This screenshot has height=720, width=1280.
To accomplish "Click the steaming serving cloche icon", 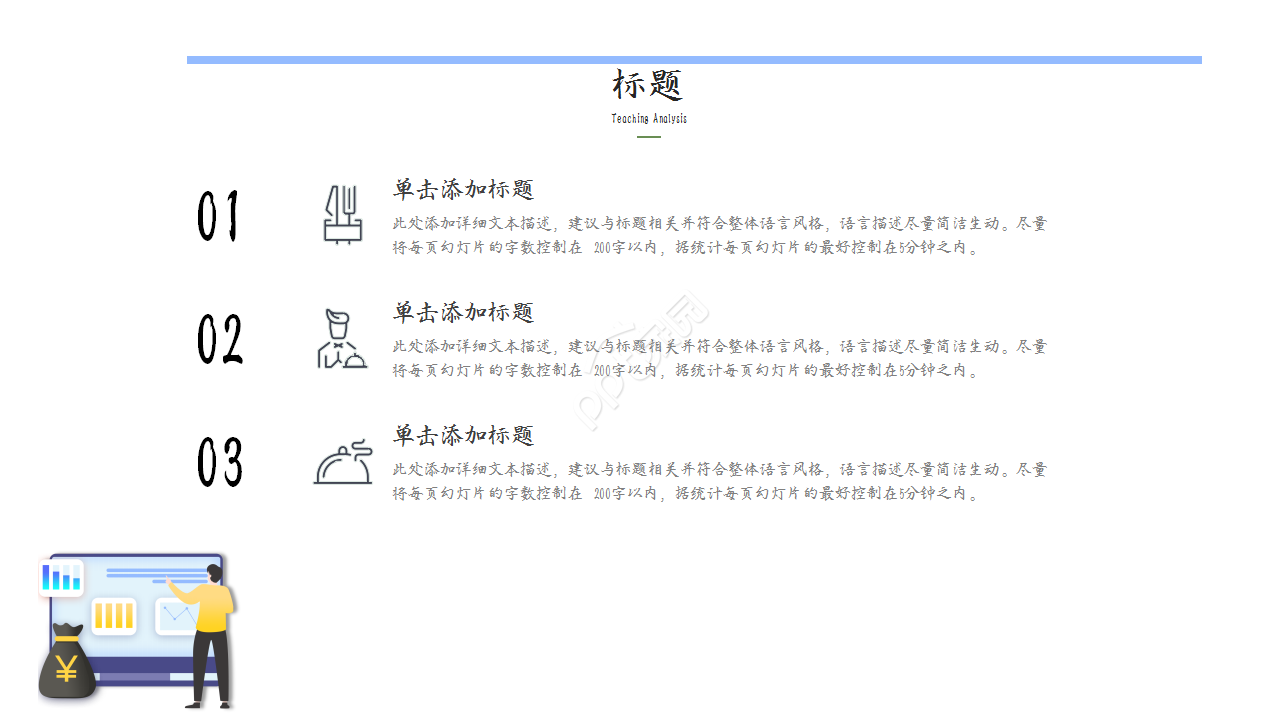I will [x=343, y=462].
